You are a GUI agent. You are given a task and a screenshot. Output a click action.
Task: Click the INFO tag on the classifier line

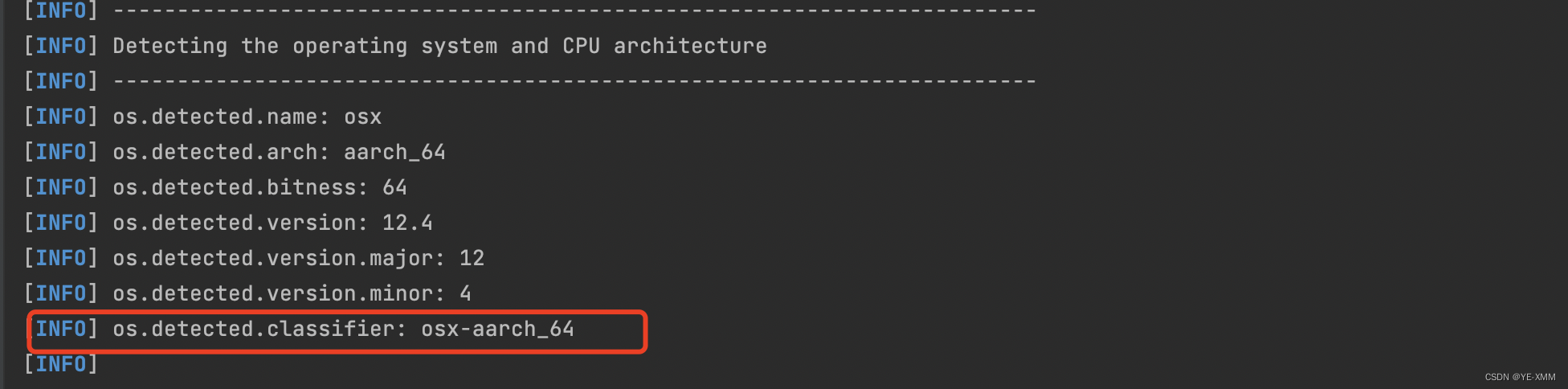[x=61, y=329]
